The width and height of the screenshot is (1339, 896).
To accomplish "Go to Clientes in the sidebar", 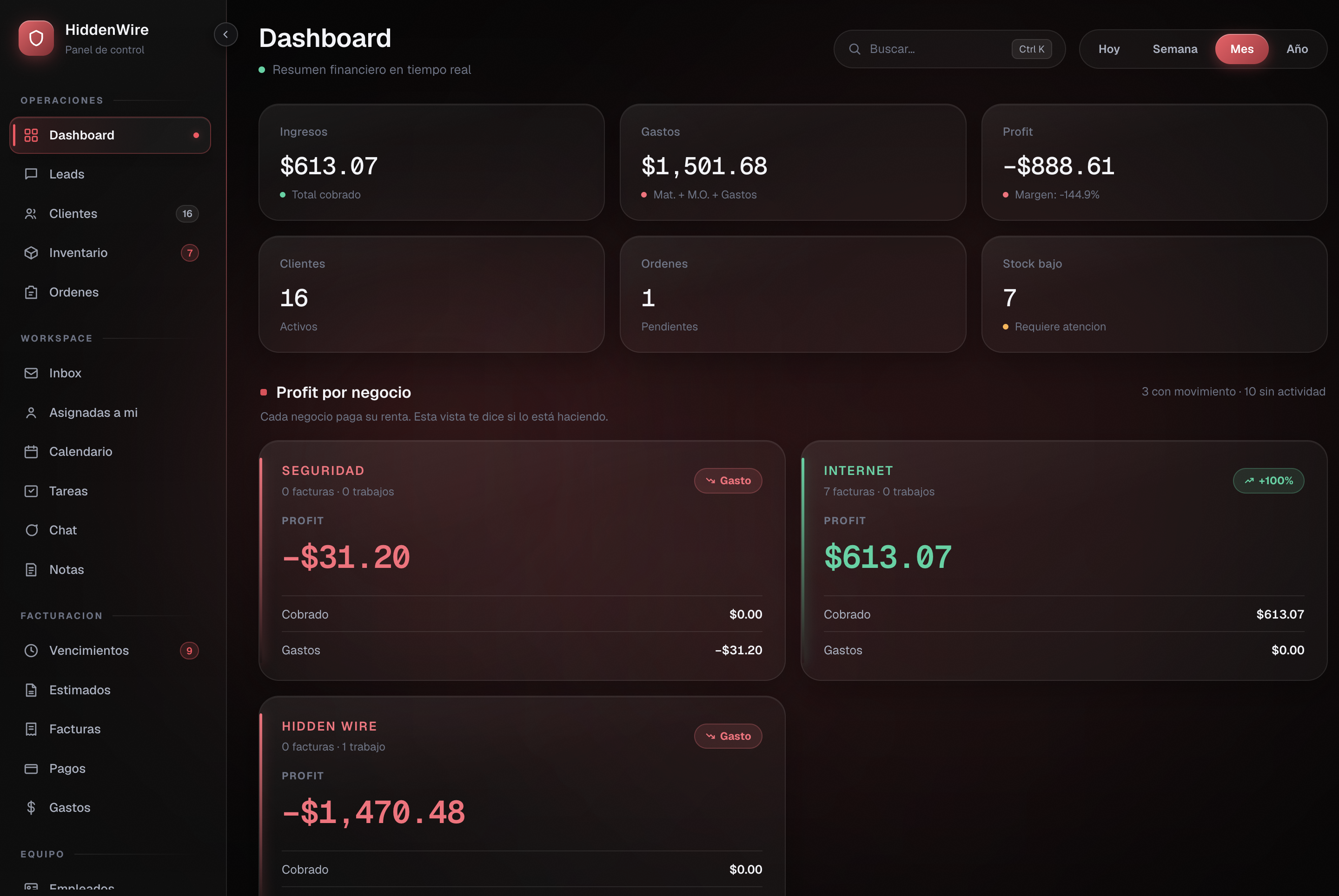I will 110,214.
